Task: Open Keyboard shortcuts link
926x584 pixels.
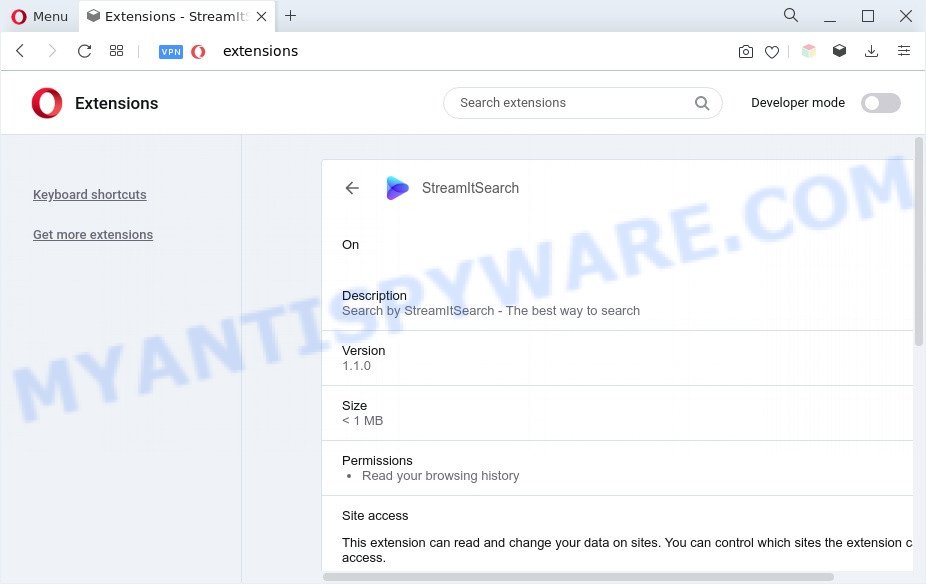Action: click(90, 194)
